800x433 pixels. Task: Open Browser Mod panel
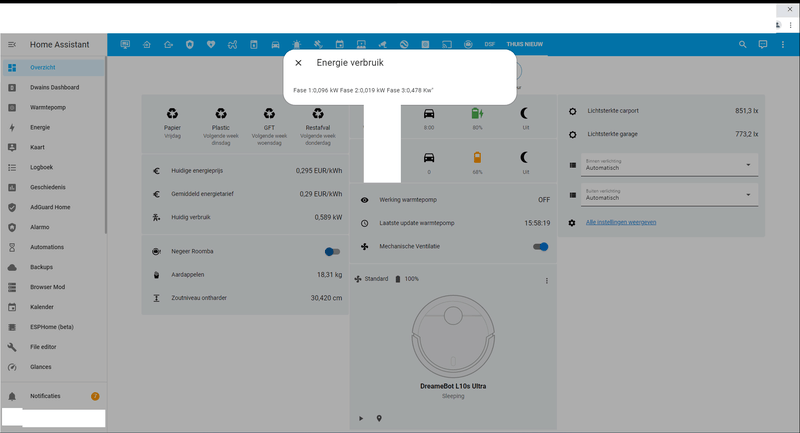click(54, 287)
